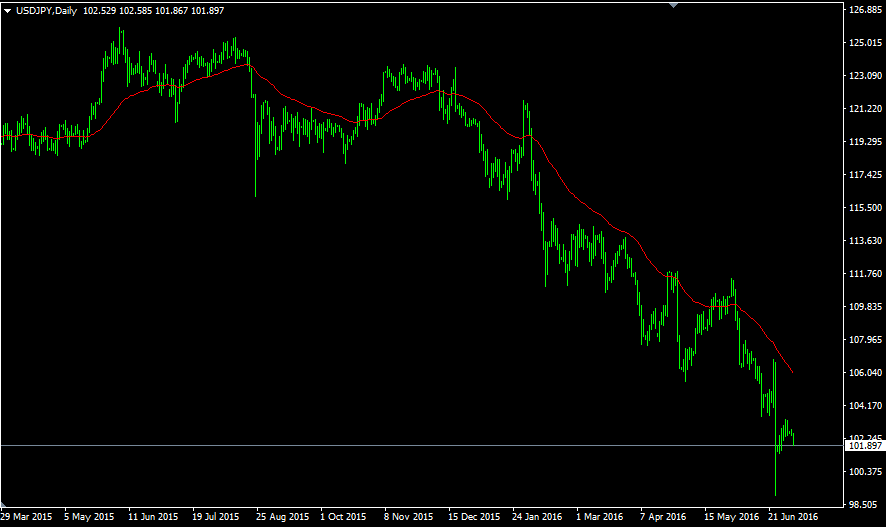Click the "15 May 2016" date label
The width and height of the screenshot is (886, 527).
731,517
